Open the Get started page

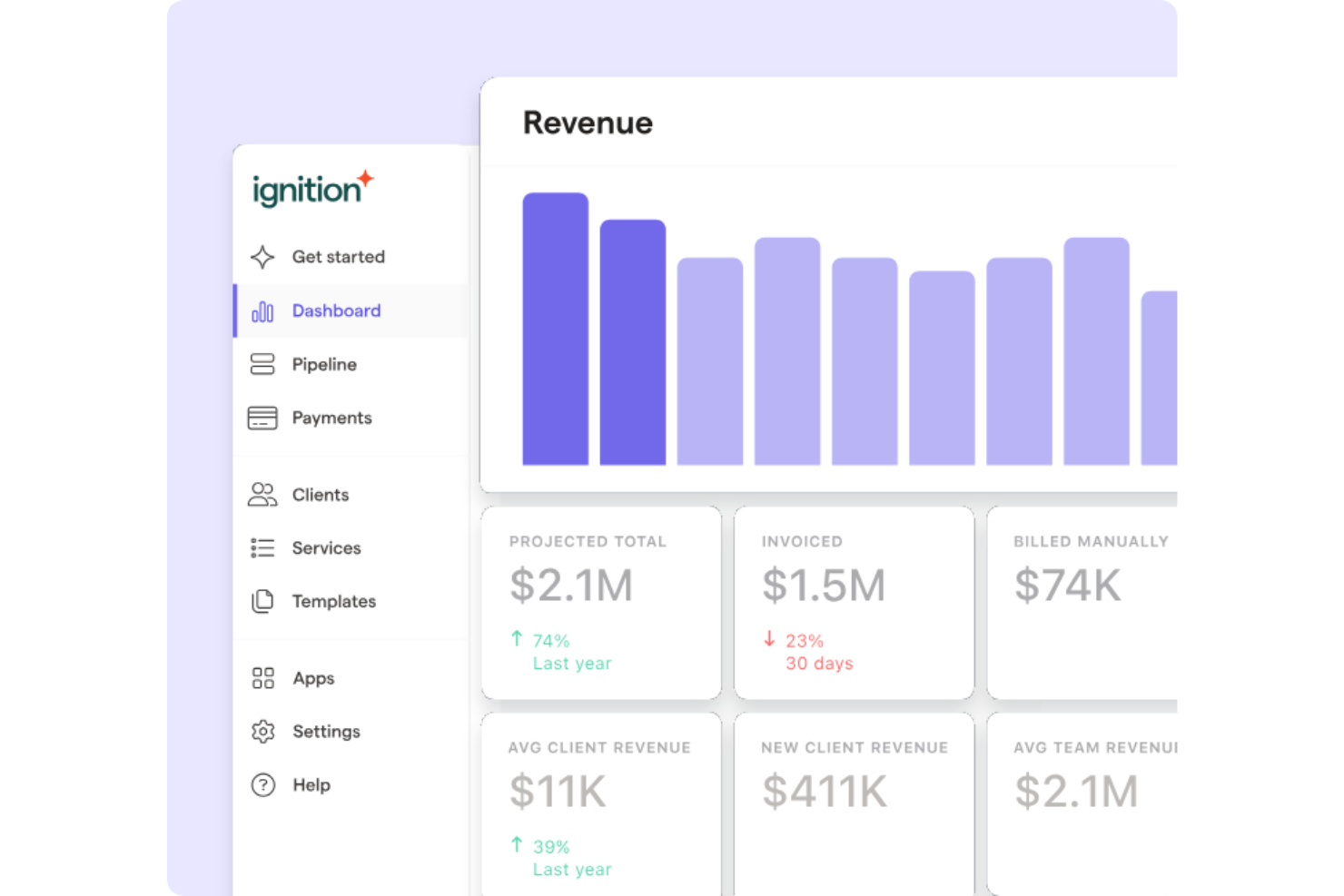pos(338,257)
